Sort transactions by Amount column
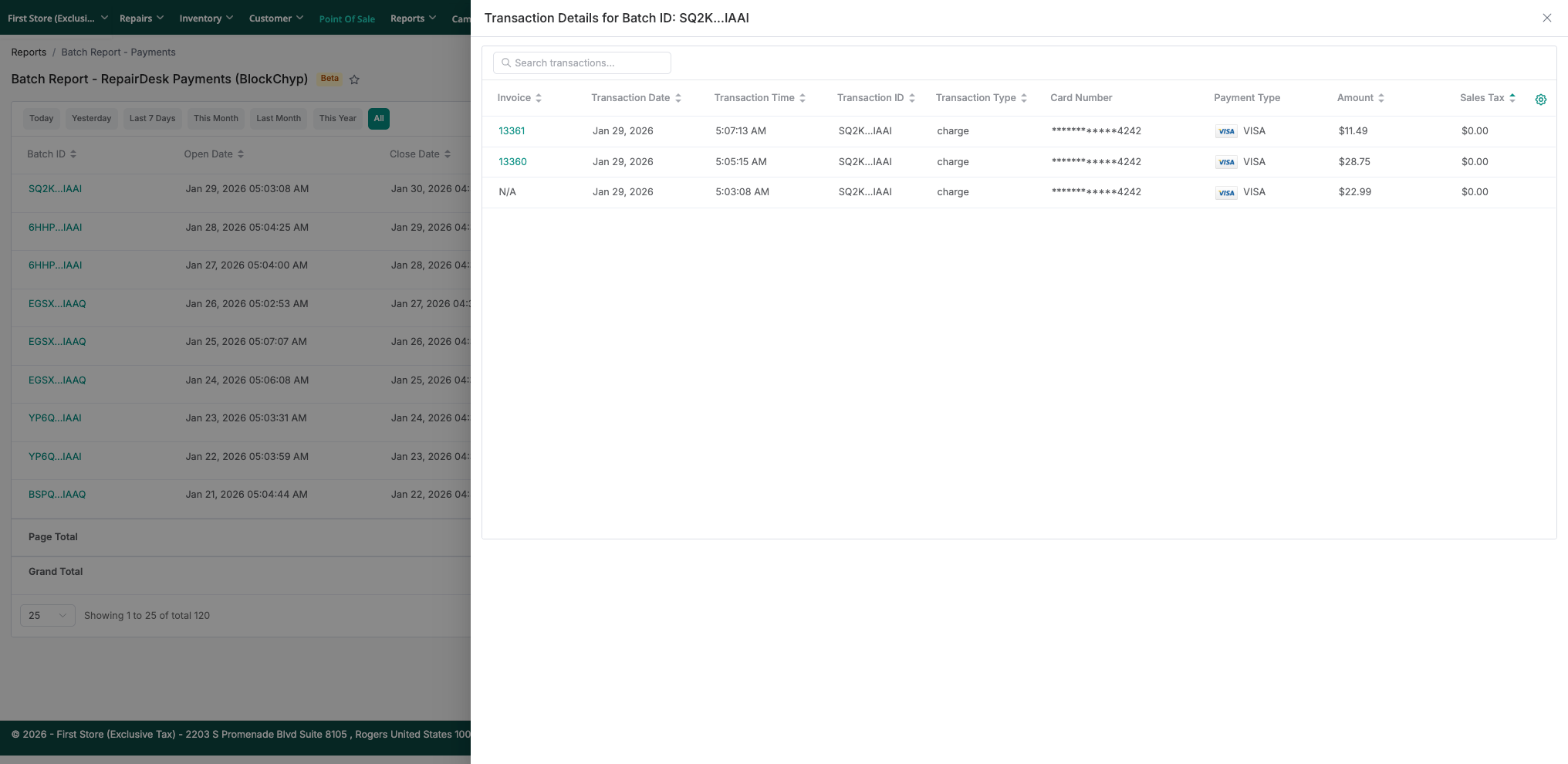This screenshot has height=764, width=1568. pyautogui.click(x=1380, y=98)
